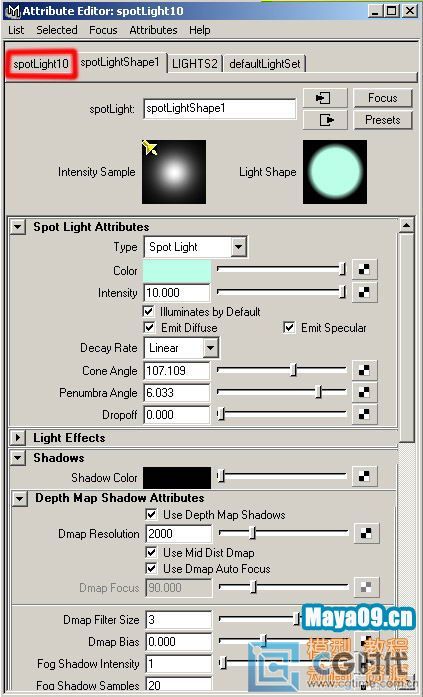Click the Dmap Resolution slider handle
Viewport: 423px width, 697px height.
[252, 533]
